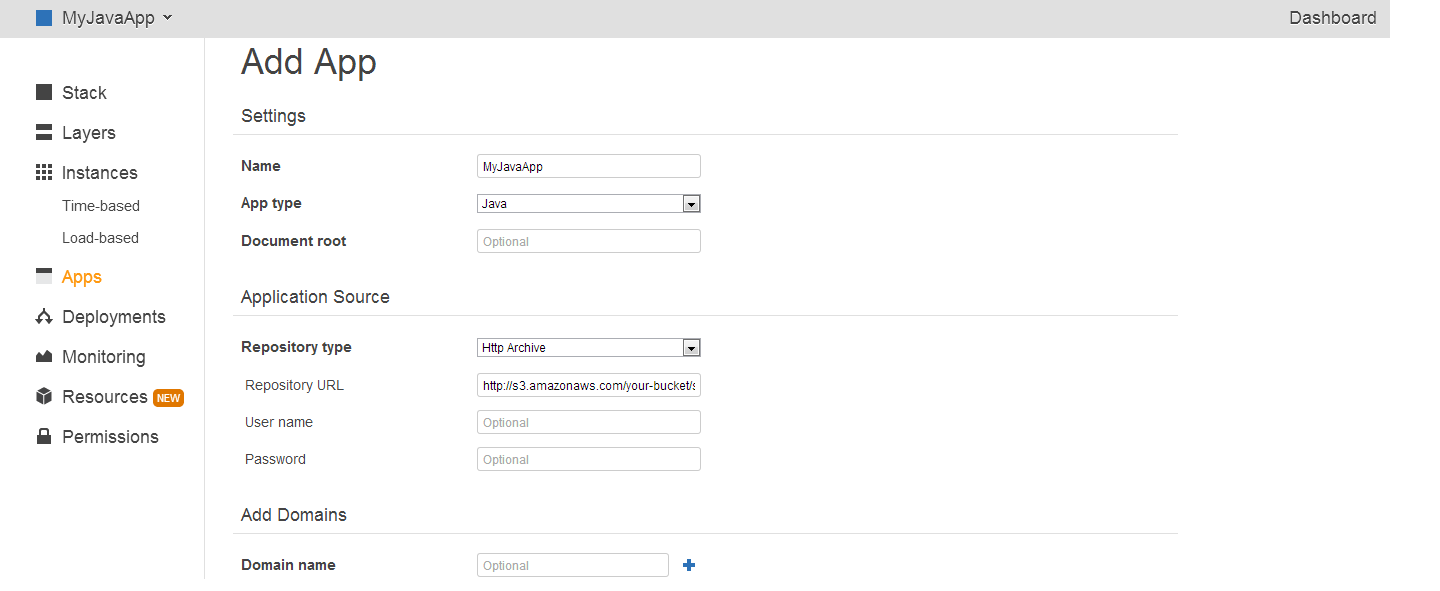The height and width of the screenshot is (591, 1440).
Task: Click the Name input field
Action: point(589,166)
